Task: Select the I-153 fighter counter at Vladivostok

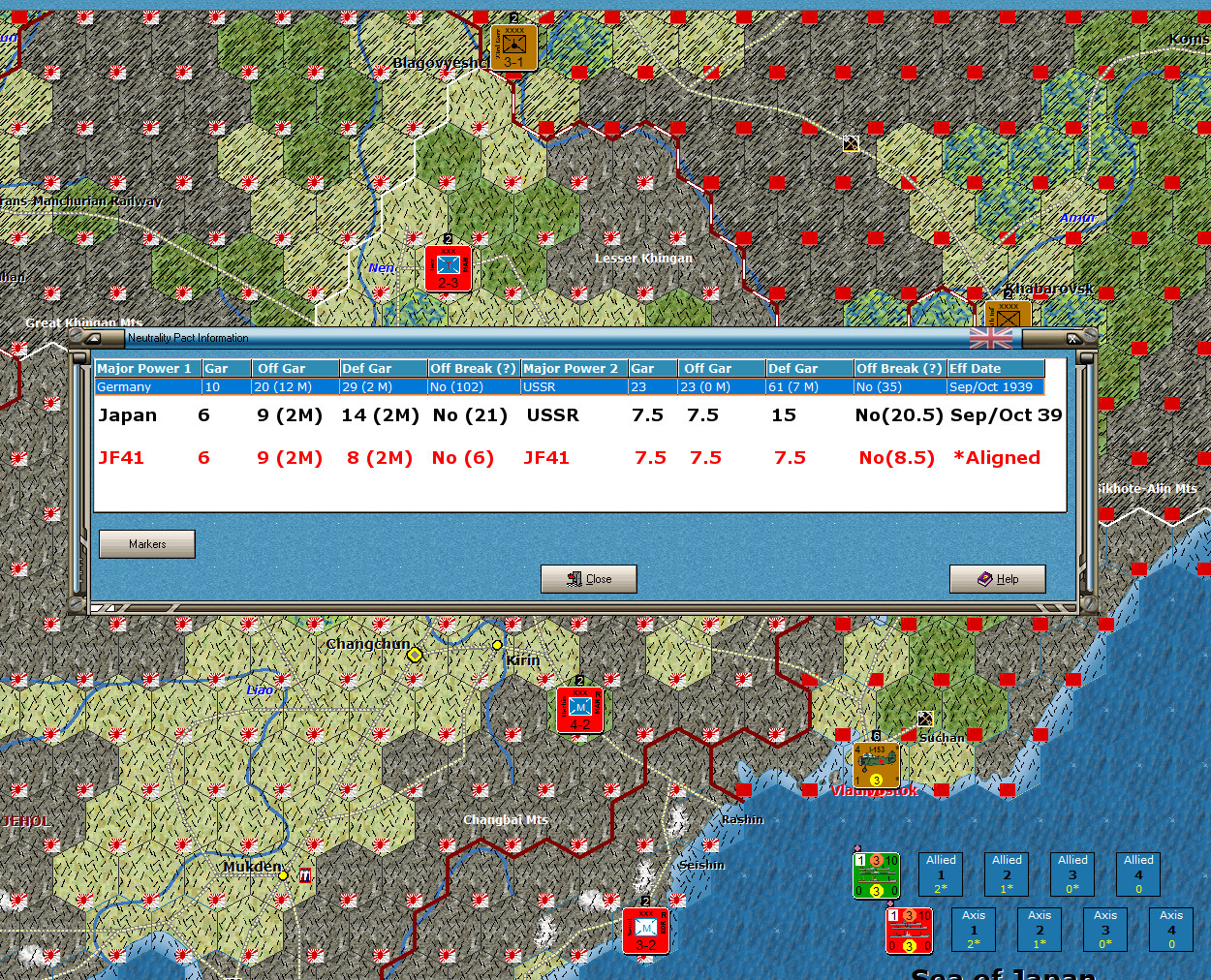Action: coord(876,765)
